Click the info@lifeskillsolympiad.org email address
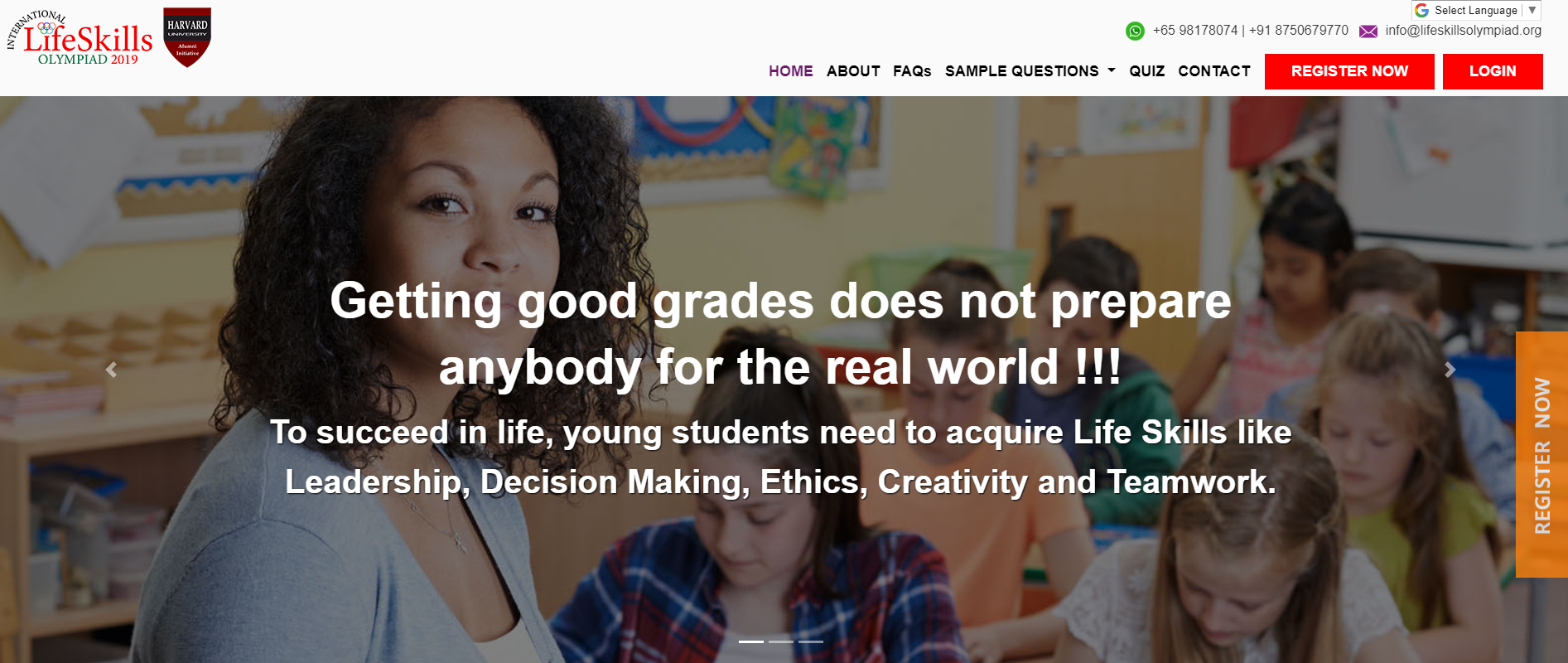 (1463, 31)
